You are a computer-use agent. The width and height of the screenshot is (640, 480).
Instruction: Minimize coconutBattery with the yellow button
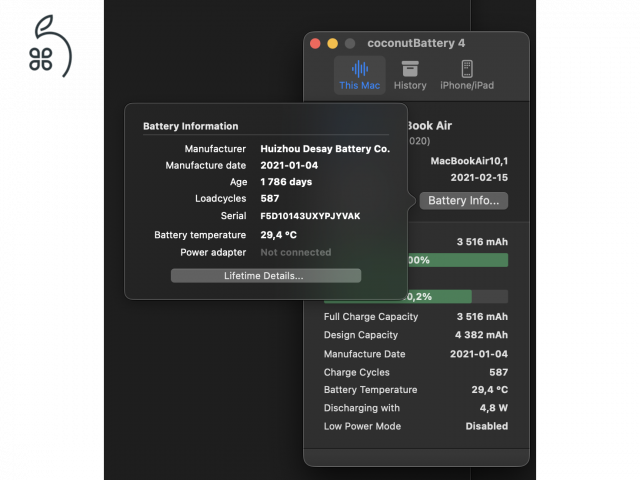333,43
